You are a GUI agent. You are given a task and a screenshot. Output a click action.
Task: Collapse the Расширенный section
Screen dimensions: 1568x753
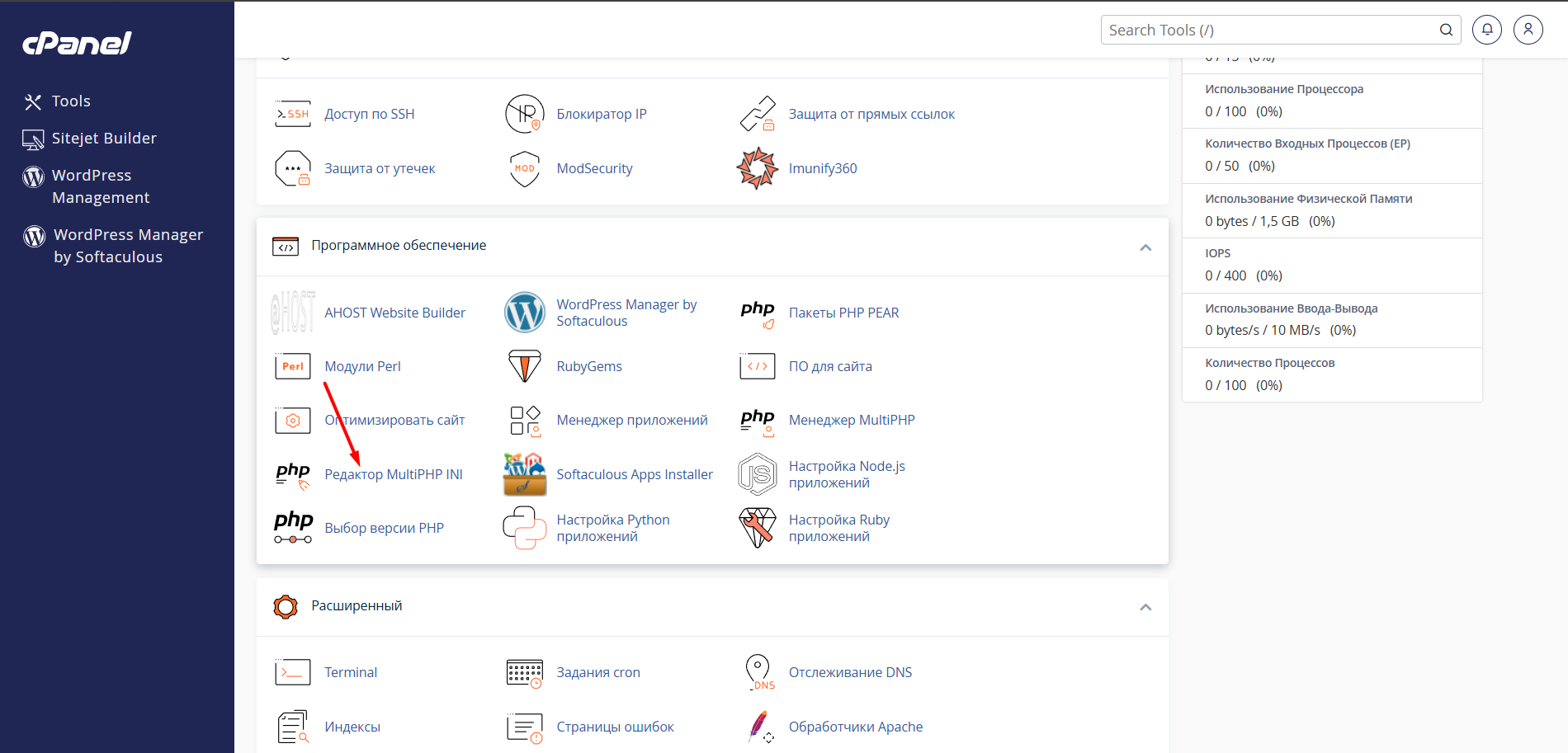(x=1145, y=607)
